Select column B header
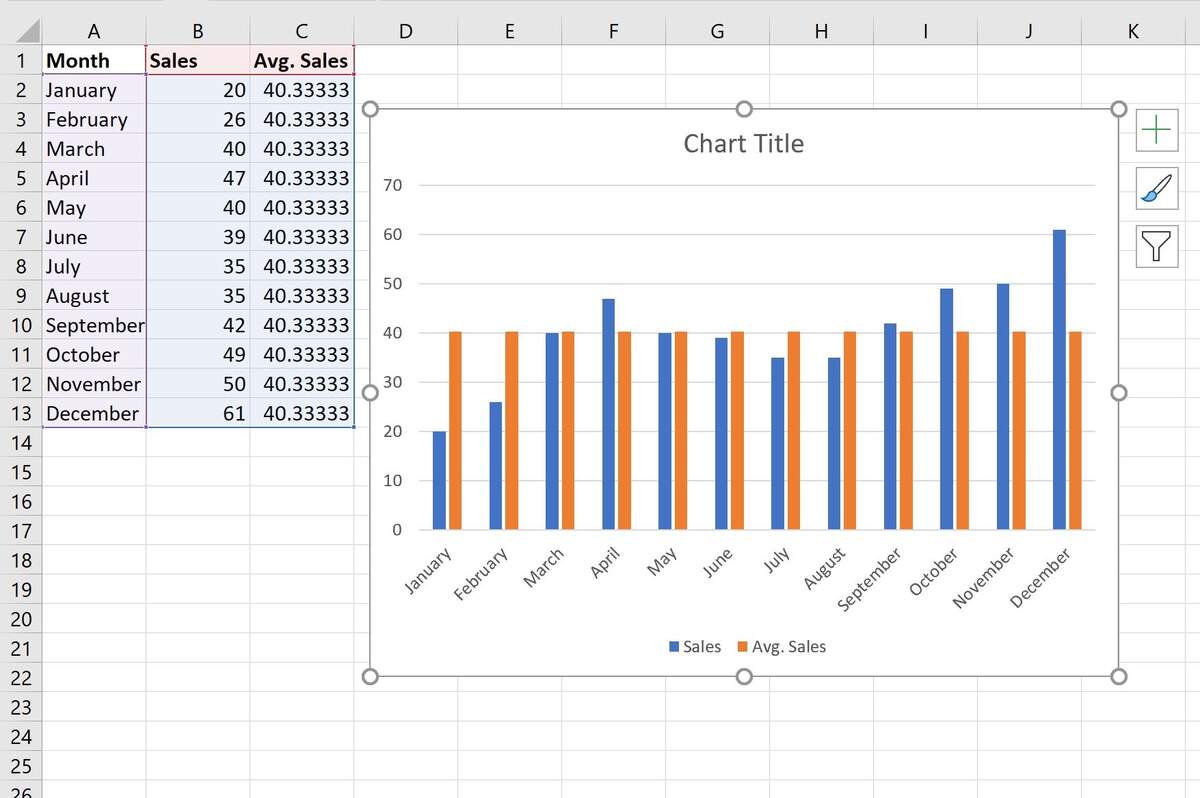The image size is (1200, 798). pyautogui.click(x=198, y=31)
